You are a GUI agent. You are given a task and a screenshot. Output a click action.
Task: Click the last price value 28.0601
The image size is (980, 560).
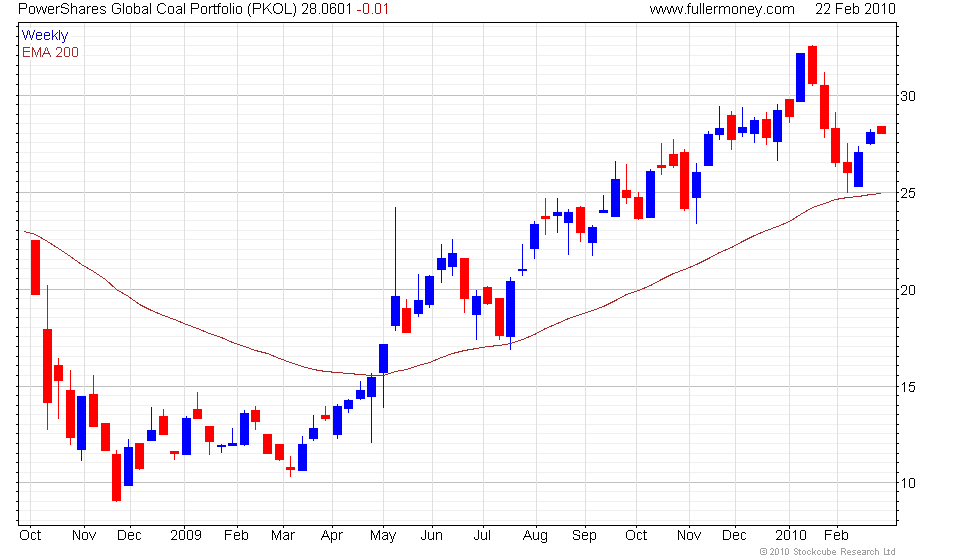(x=327, y=9)
